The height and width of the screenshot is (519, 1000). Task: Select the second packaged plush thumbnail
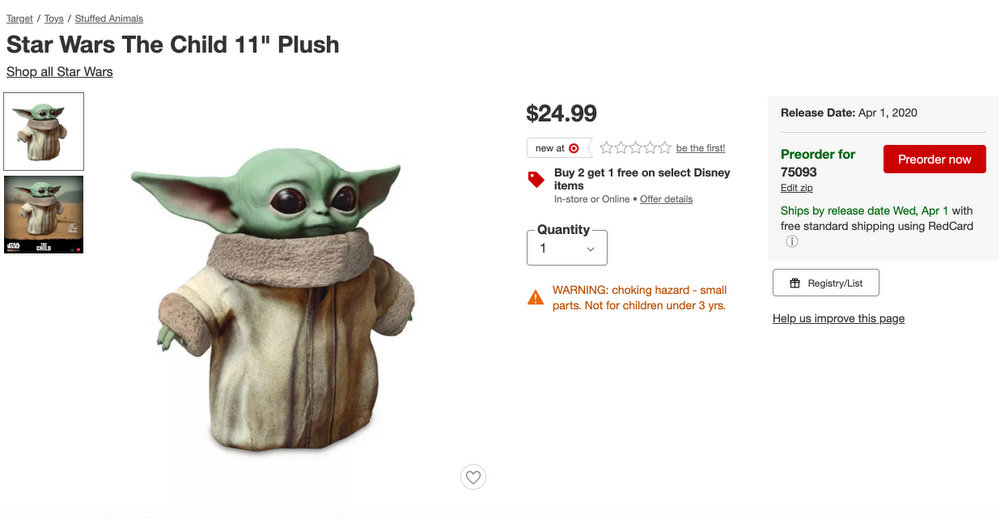tap(44, 215)
